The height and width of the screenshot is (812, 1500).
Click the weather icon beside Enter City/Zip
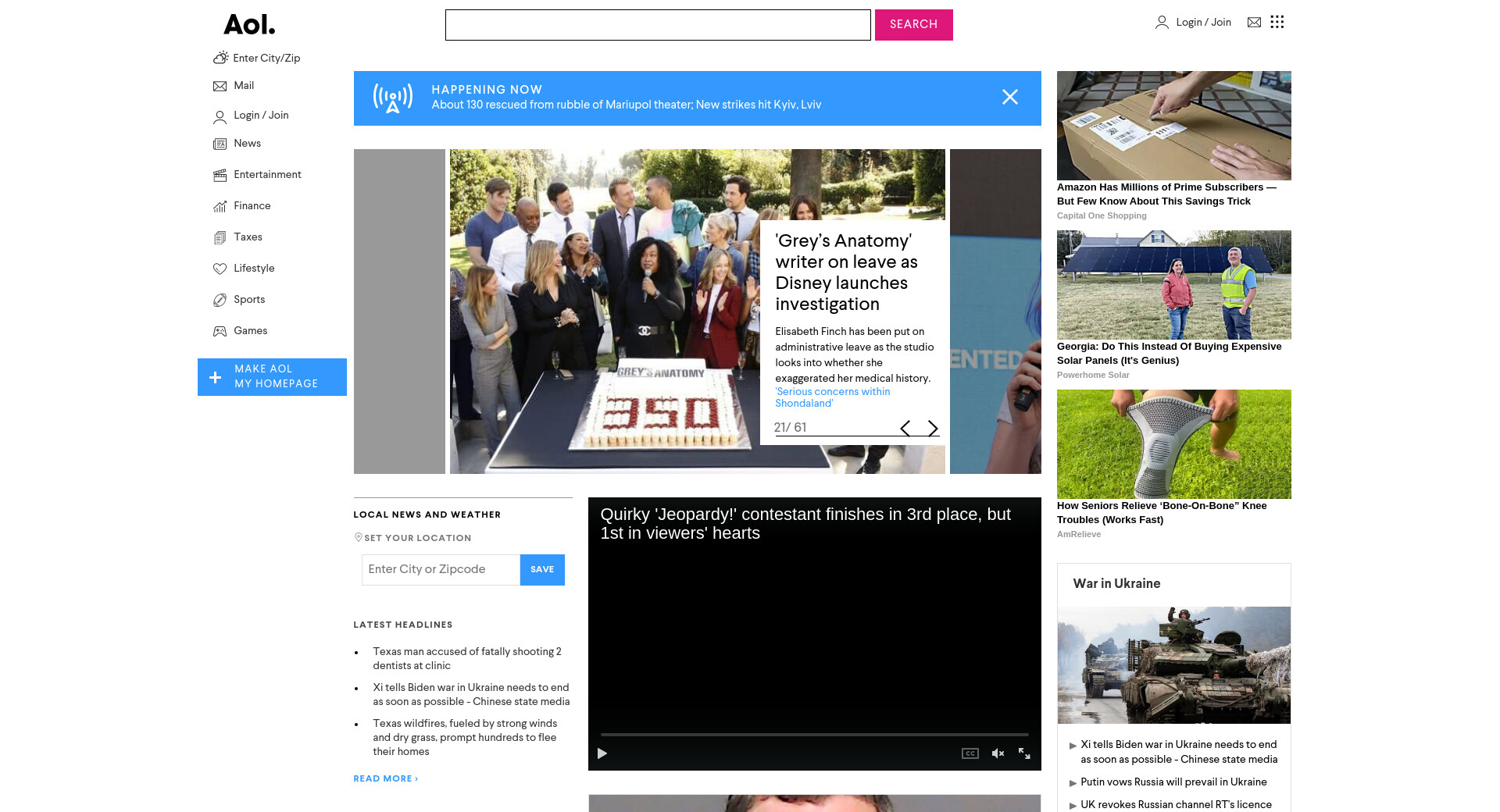tap(221, 58)
